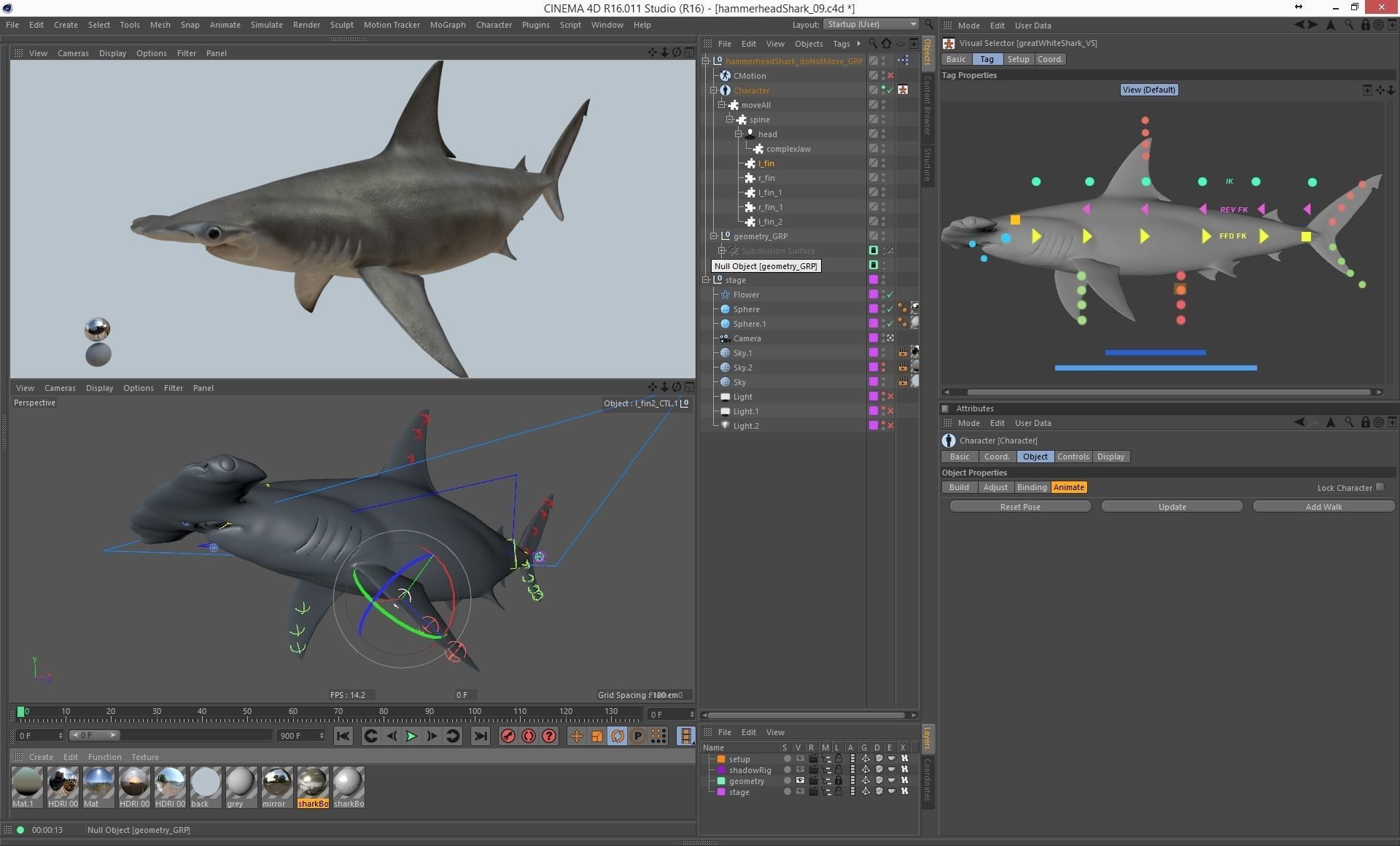Step to the next frame
Screen dimensions: 1400x846
432,736
